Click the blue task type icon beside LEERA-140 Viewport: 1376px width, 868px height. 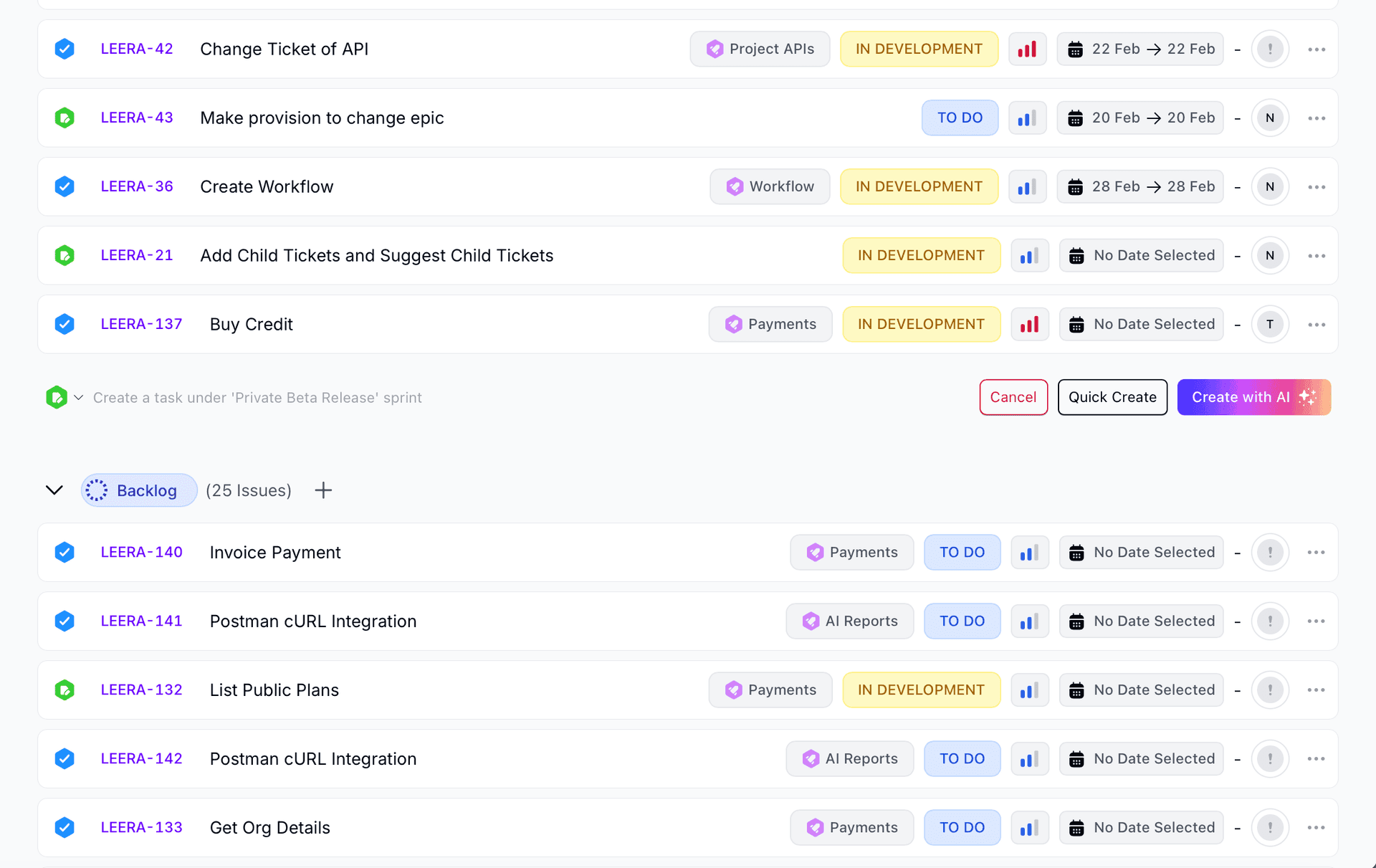coord(64,552)
